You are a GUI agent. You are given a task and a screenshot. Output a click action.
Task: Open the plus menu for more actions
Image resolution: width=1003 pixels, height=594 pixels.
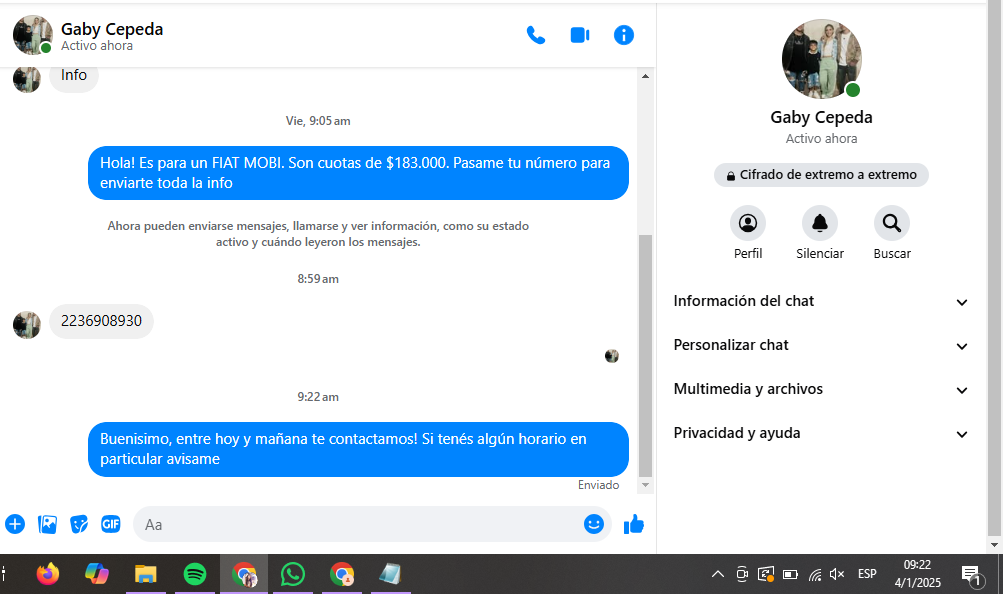tap(15, 524)
